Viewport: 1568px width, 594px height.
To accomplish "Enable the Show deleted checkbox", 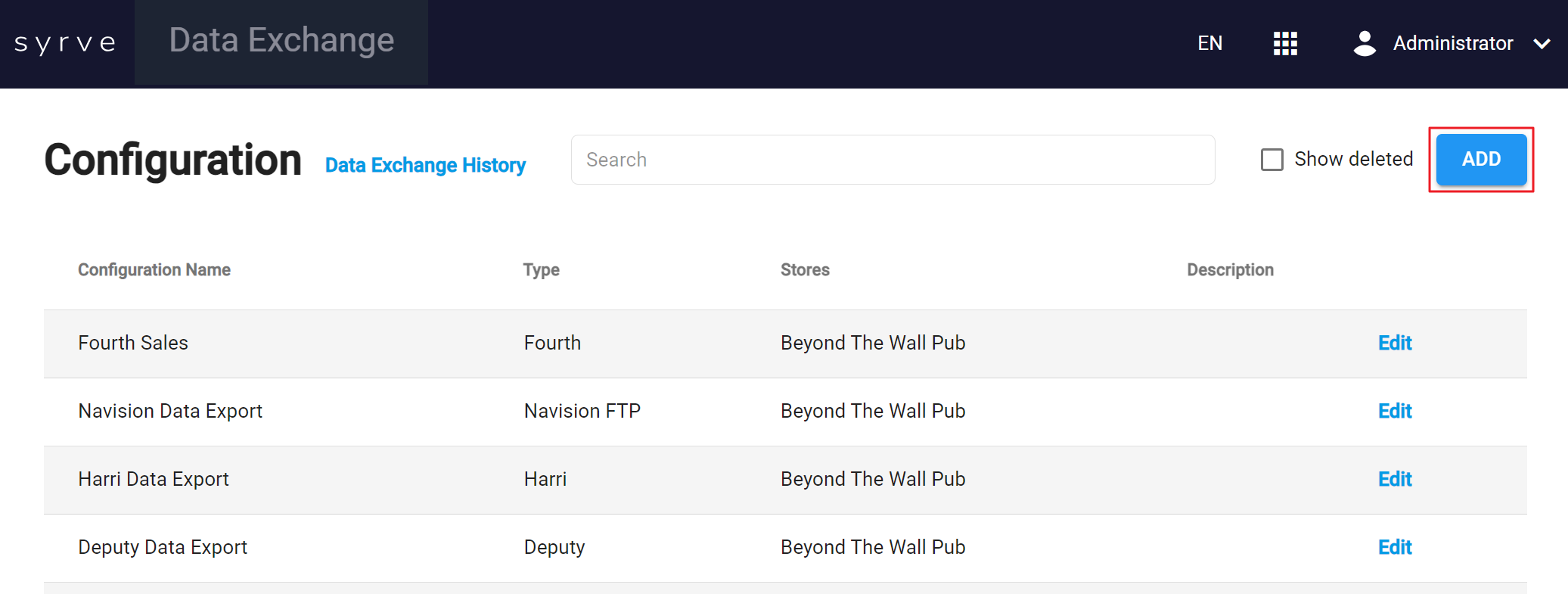I will (x=1272, y=160).
